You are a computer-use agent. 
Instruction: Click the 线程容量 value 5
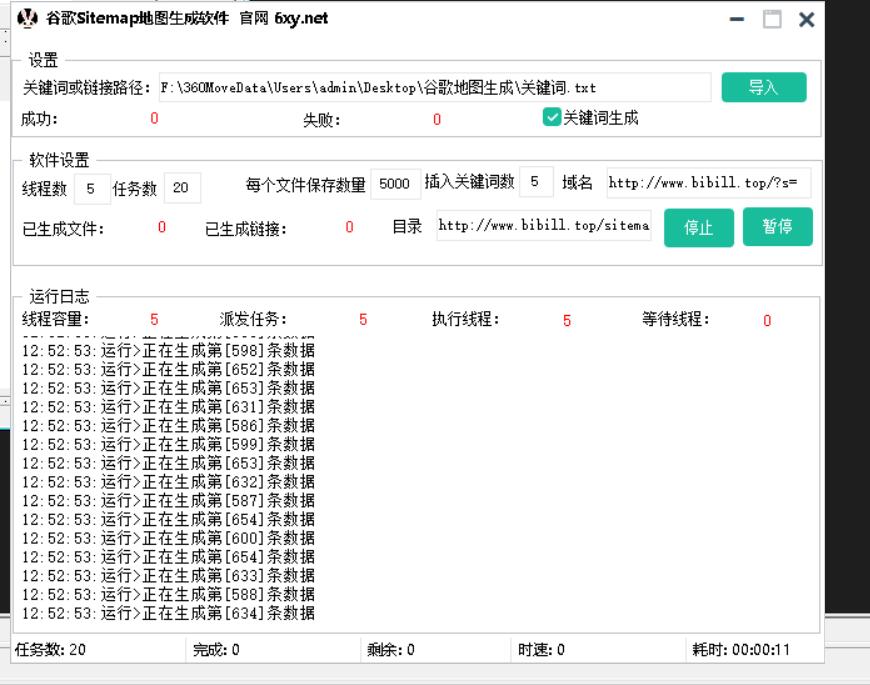[x=154, y=319]
